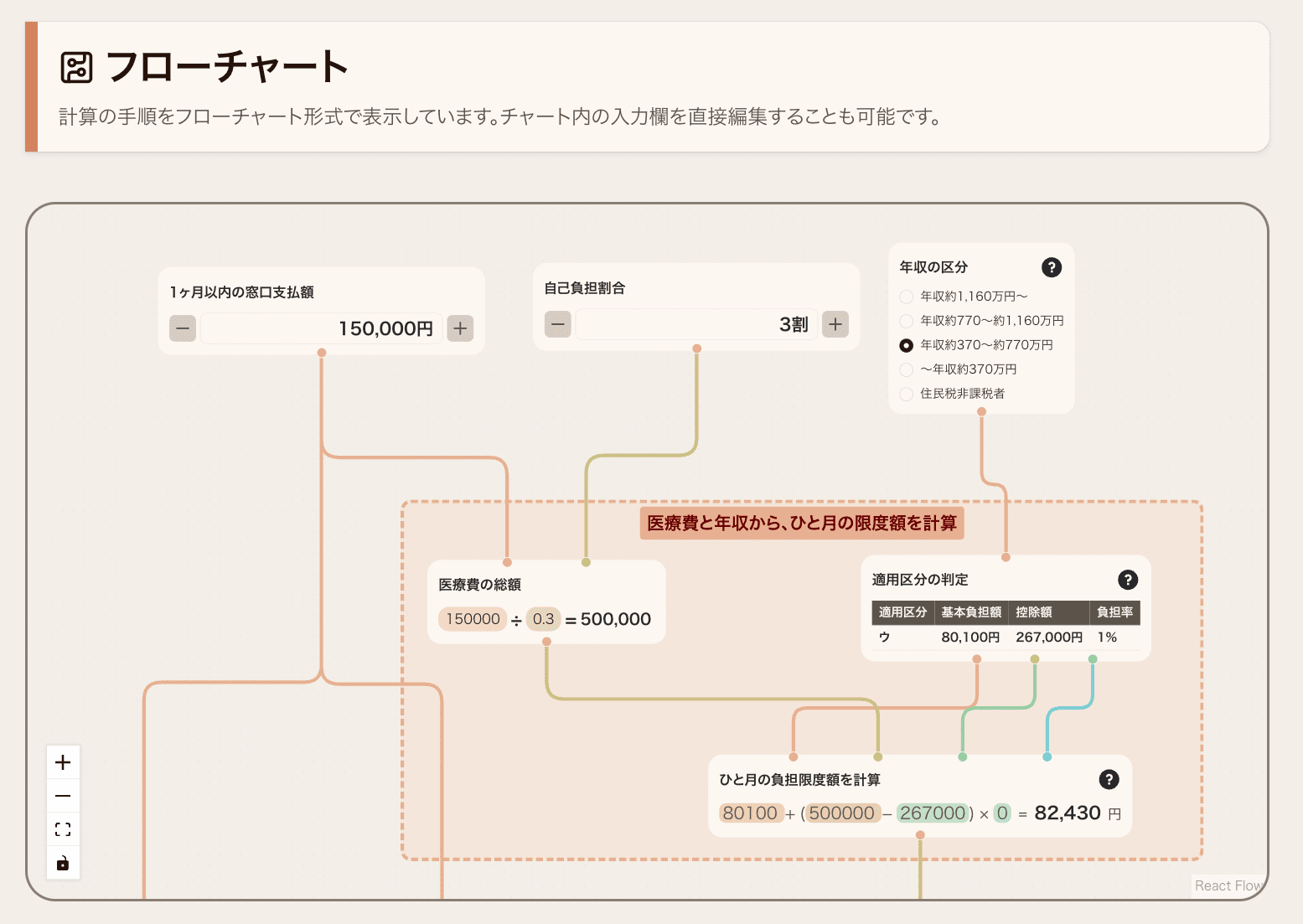This screenshot has width=1303, height=924.
Task: Decrement 窓口支払額 with its − stepper
Action: click(x=183, y=328)
